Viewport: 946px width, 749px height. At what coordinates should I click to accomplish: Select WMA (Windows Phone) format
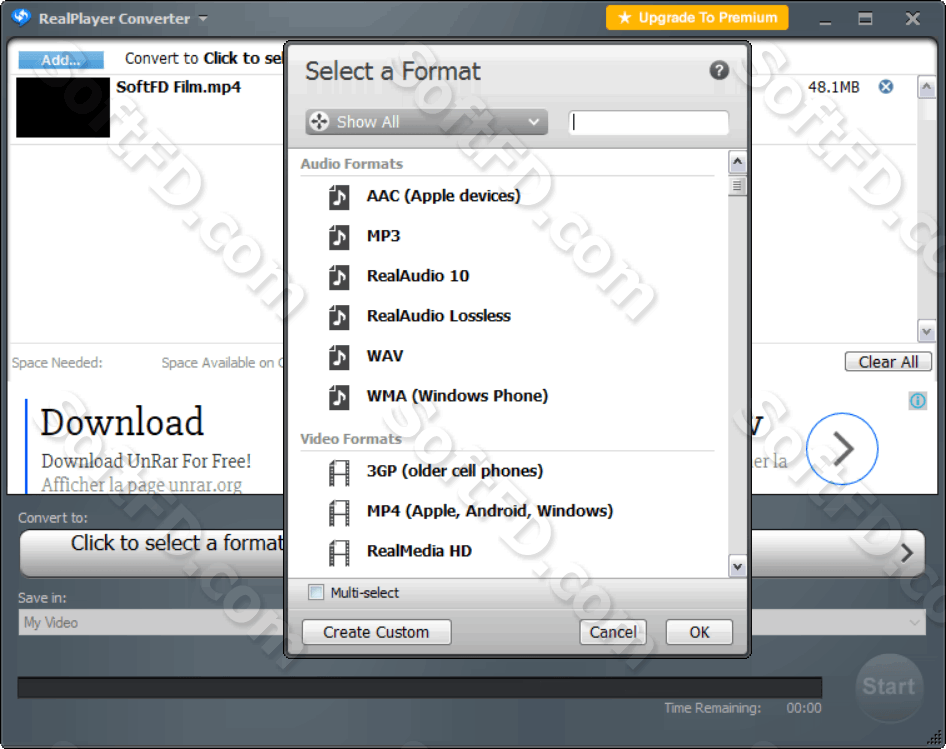457,396
